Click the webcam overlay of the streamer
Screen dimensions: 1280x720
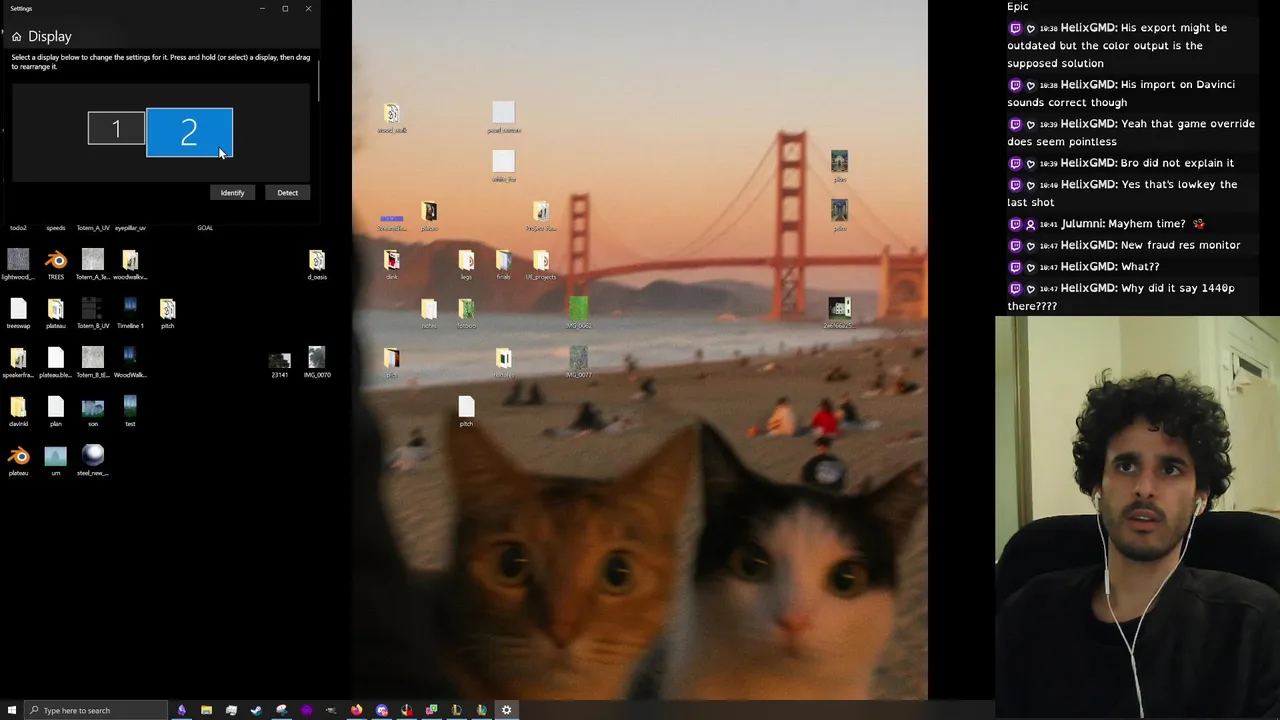pos(1137,517)
